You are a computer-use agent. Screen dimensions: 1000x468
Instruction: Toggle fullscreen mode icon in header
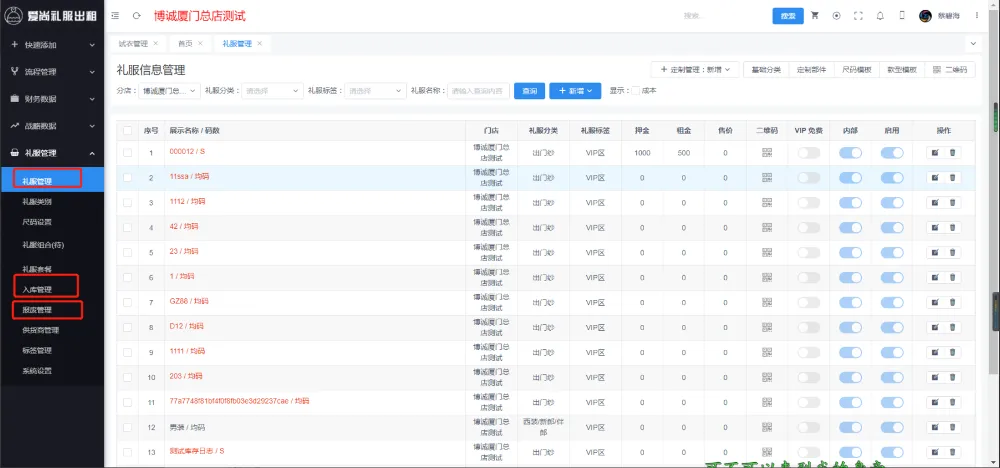[x=858, y=16]
